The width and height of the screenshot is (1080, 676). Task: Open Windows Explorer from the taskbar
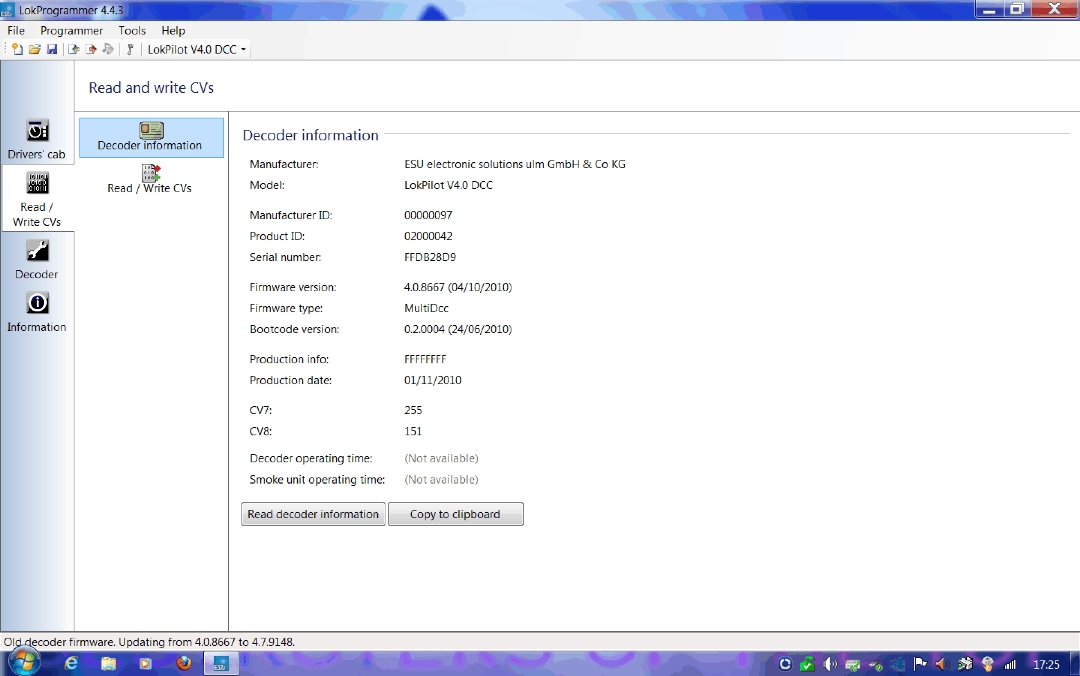108,664
